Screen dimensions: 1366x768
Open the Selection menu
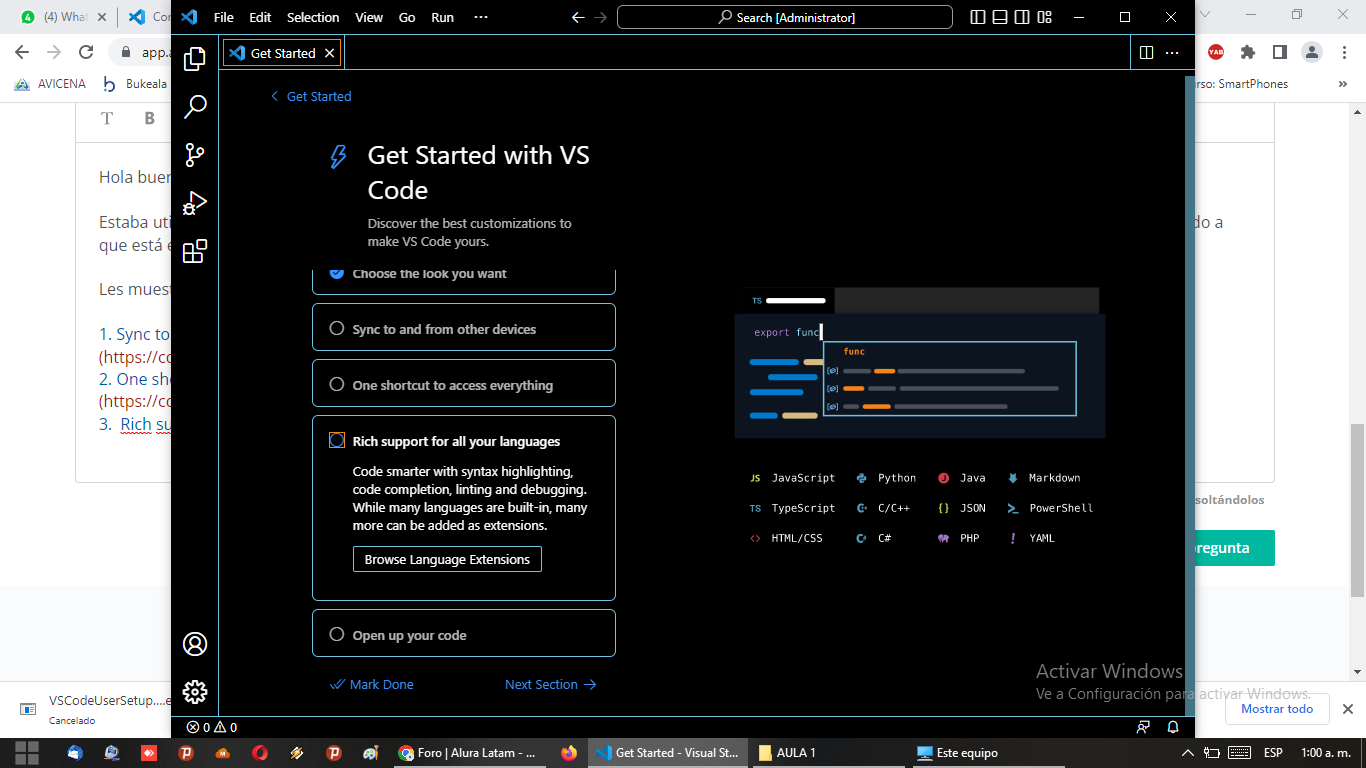point(313,17)
